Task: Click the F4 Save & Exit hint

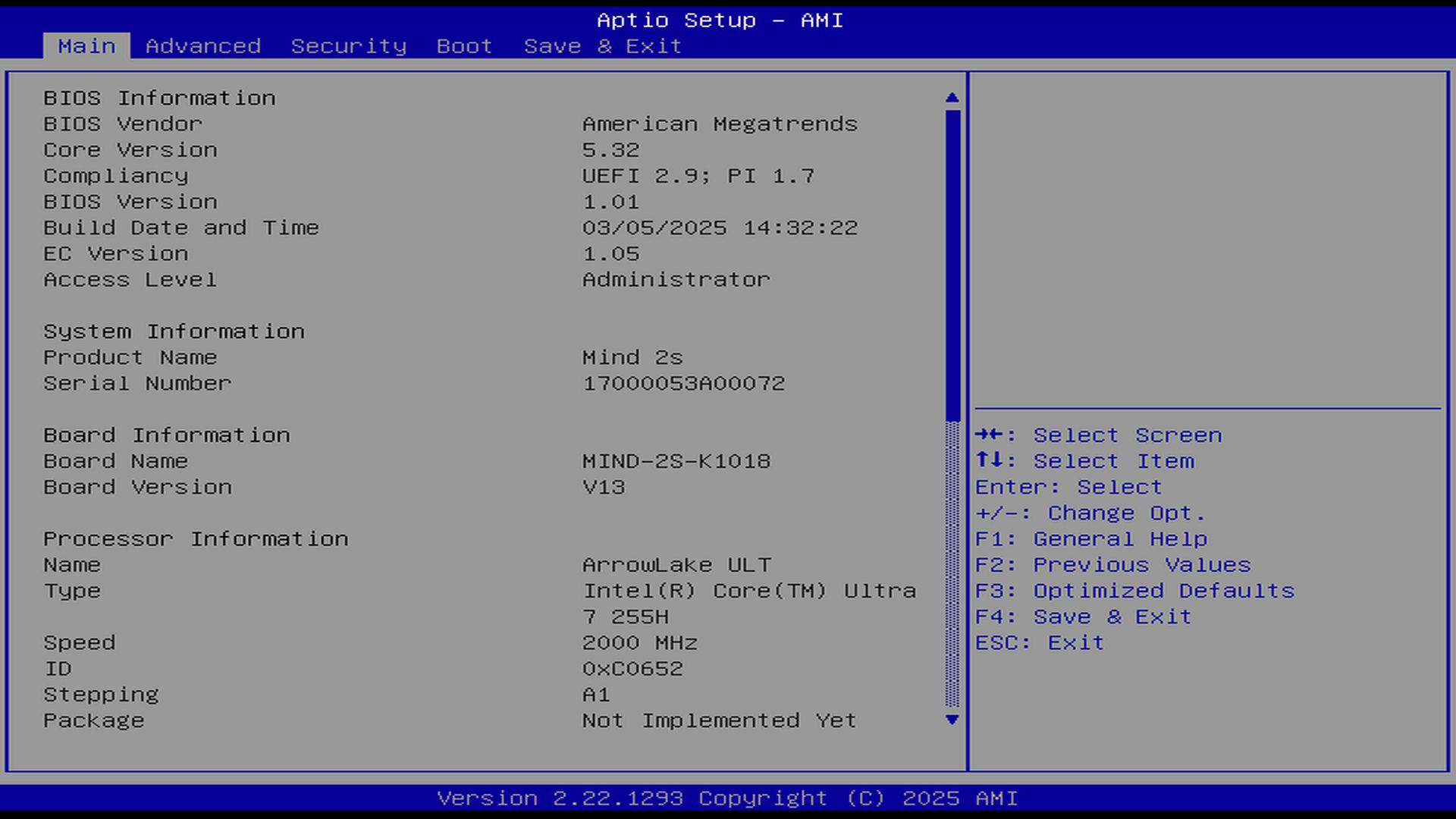Action: point(1083,617)
